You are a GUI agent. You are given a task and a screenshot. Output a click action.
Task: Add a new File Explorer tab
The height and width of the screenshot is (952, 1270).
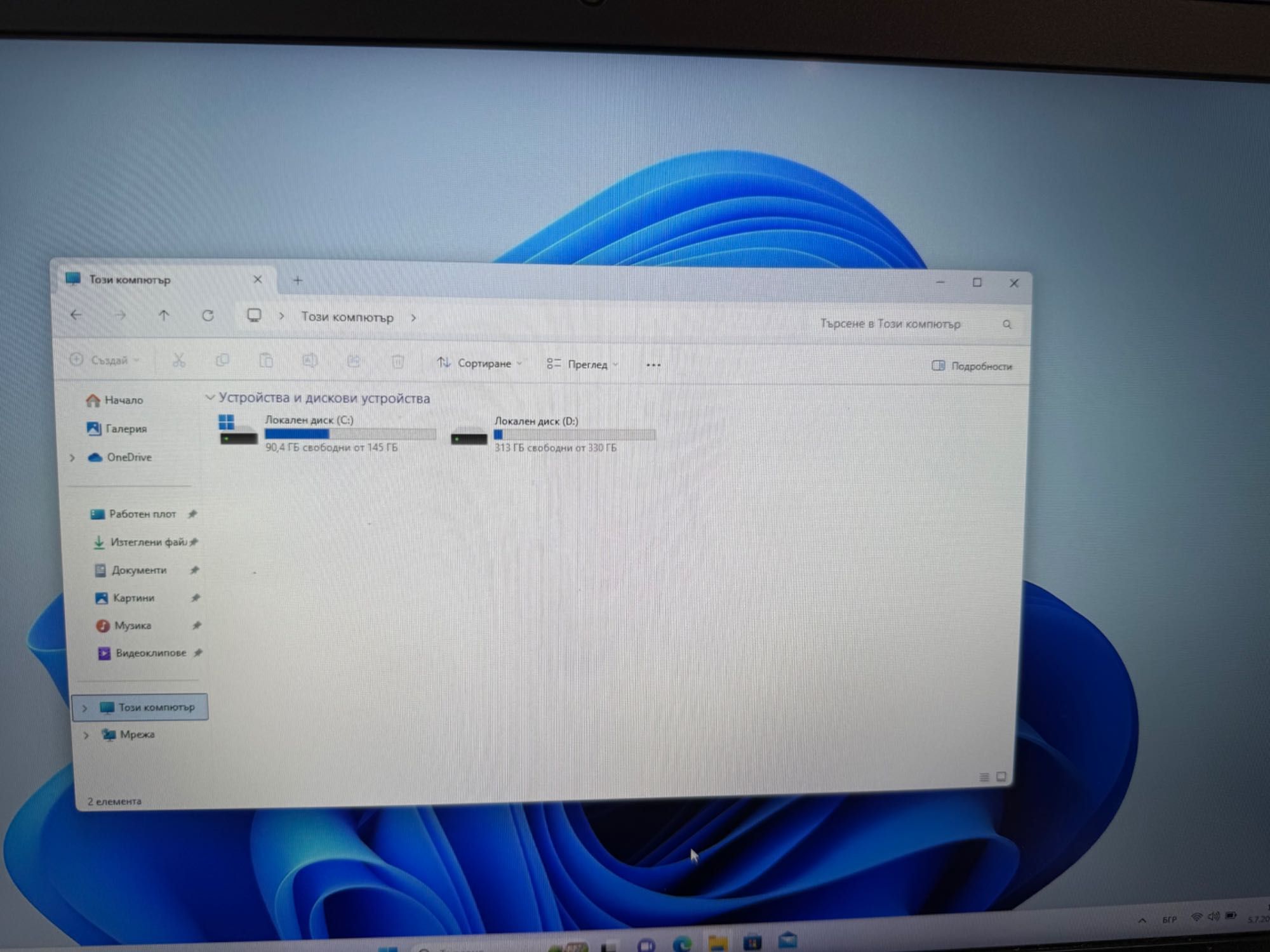pos(297,281)
